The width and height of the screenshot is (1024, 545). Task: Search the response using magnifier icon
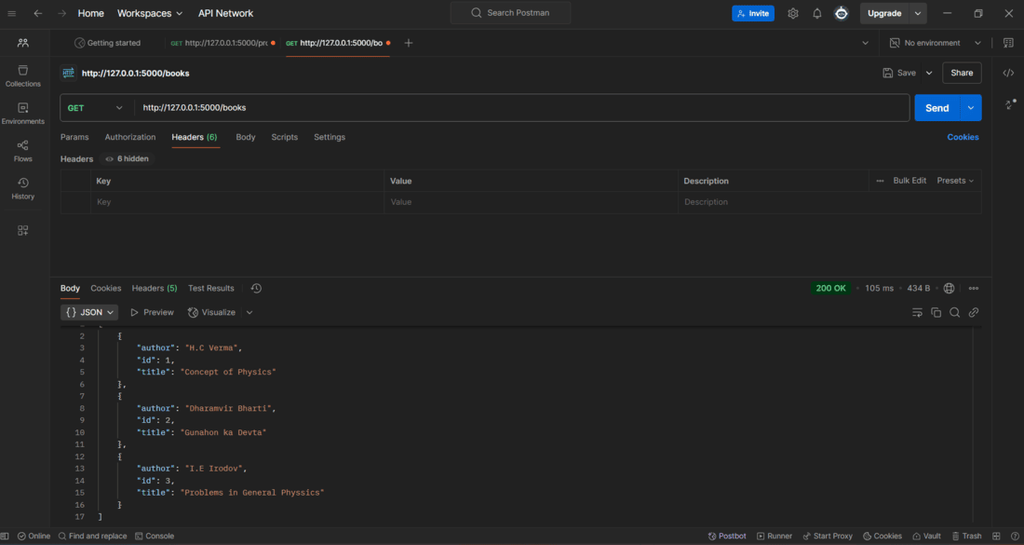tap(955, 313)
